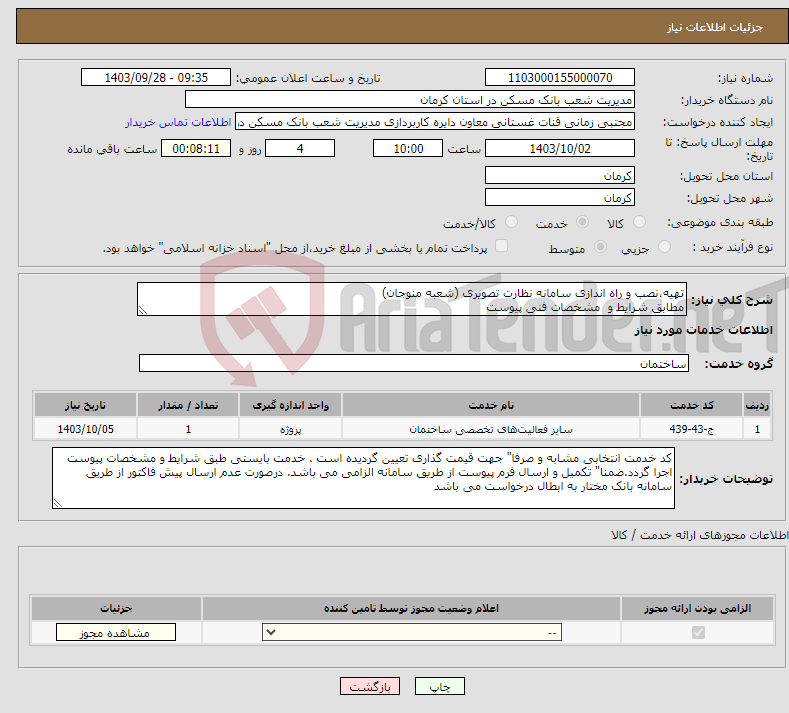Click the request creator field
This screenshot has width=789, height=713.
click(435, 122)
